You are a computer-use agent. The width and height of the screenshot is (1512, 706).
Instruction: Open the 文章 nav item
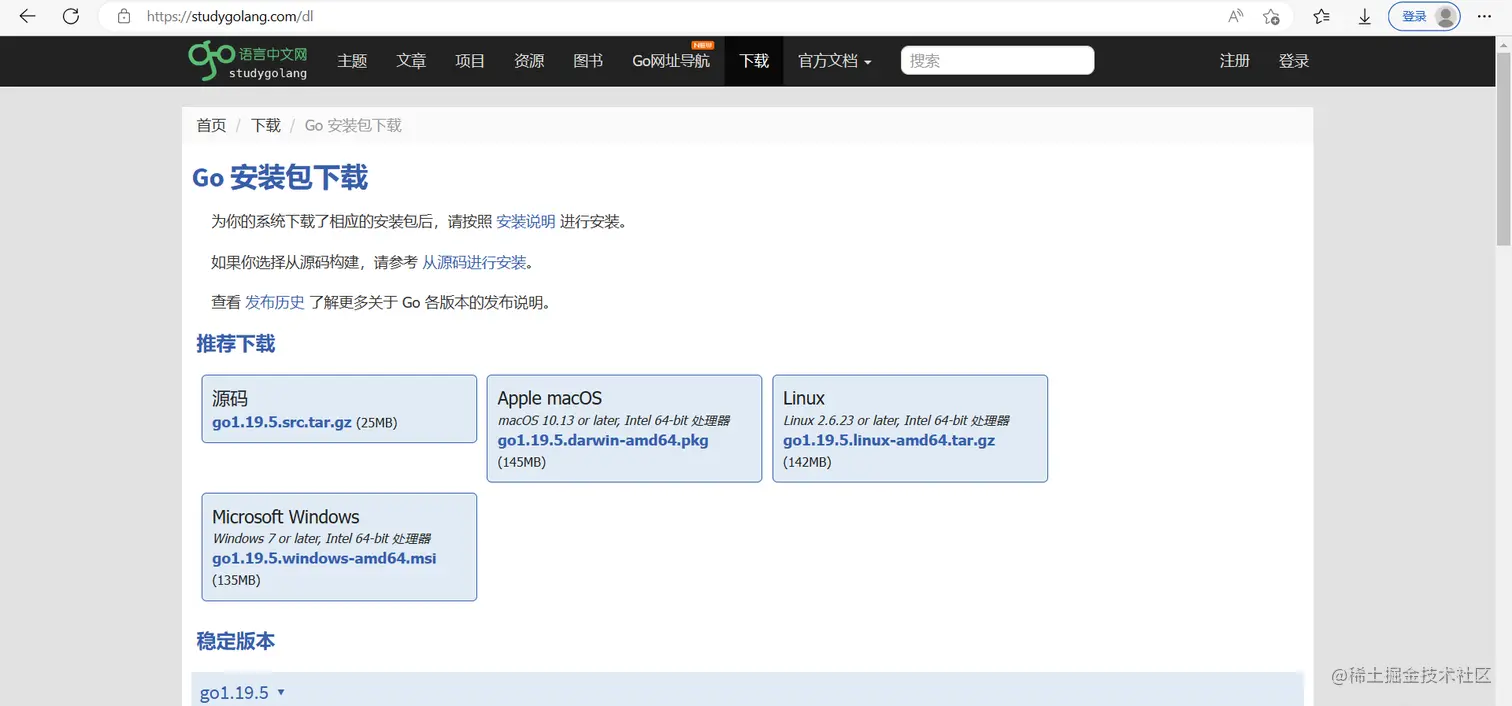(x=411, y=61)
